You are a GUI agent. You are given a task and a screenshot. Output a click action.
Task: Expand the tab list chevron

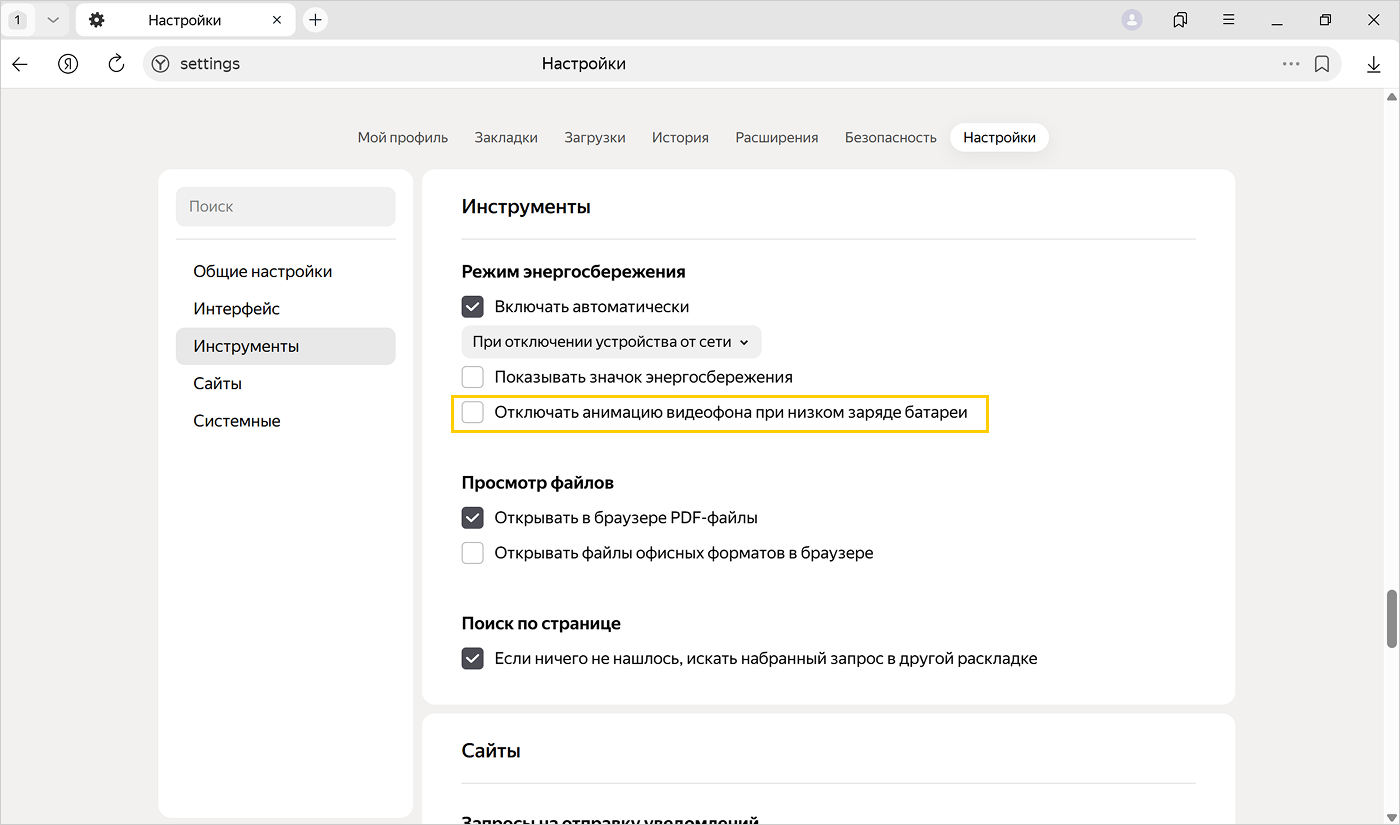(x=53, y=20)
